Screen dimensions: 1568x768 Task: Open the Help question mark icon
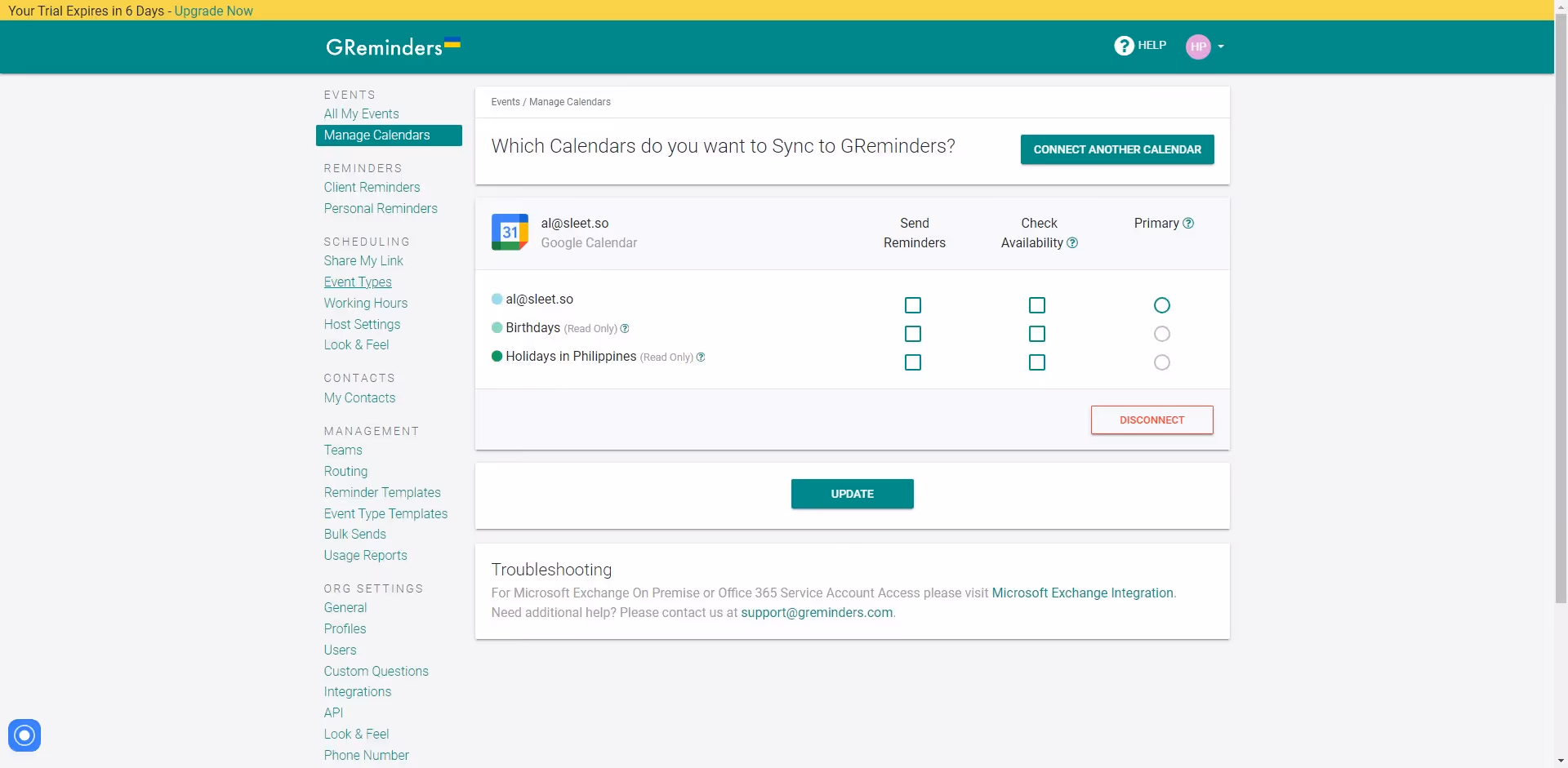click(1124, 46)
